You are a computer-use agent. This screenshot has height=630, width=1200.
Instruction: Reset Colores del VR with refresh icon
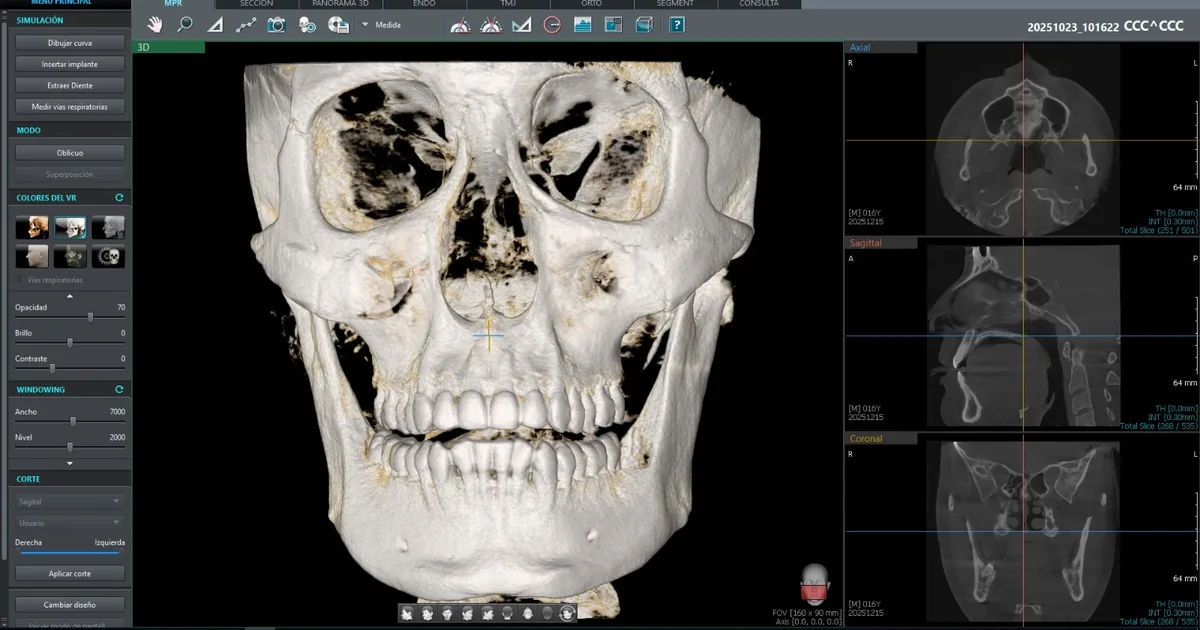(119, 198)
